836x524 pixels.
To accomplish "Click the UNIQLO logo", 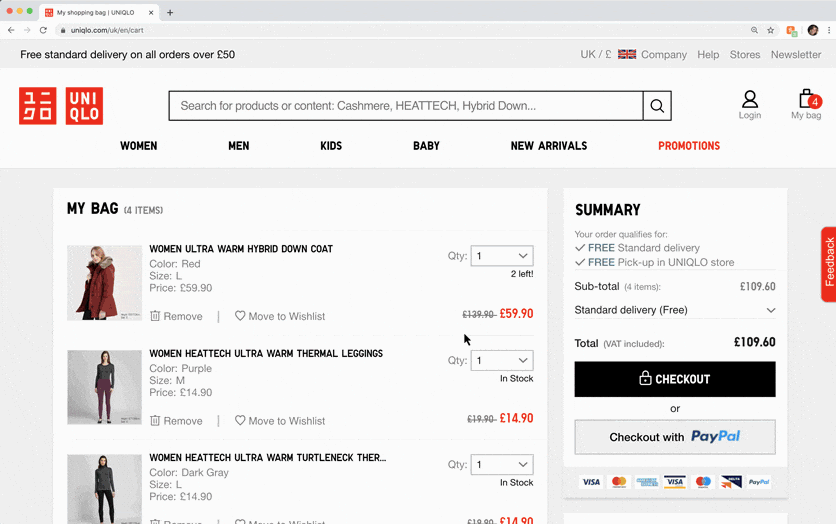I will coord(61,106).
